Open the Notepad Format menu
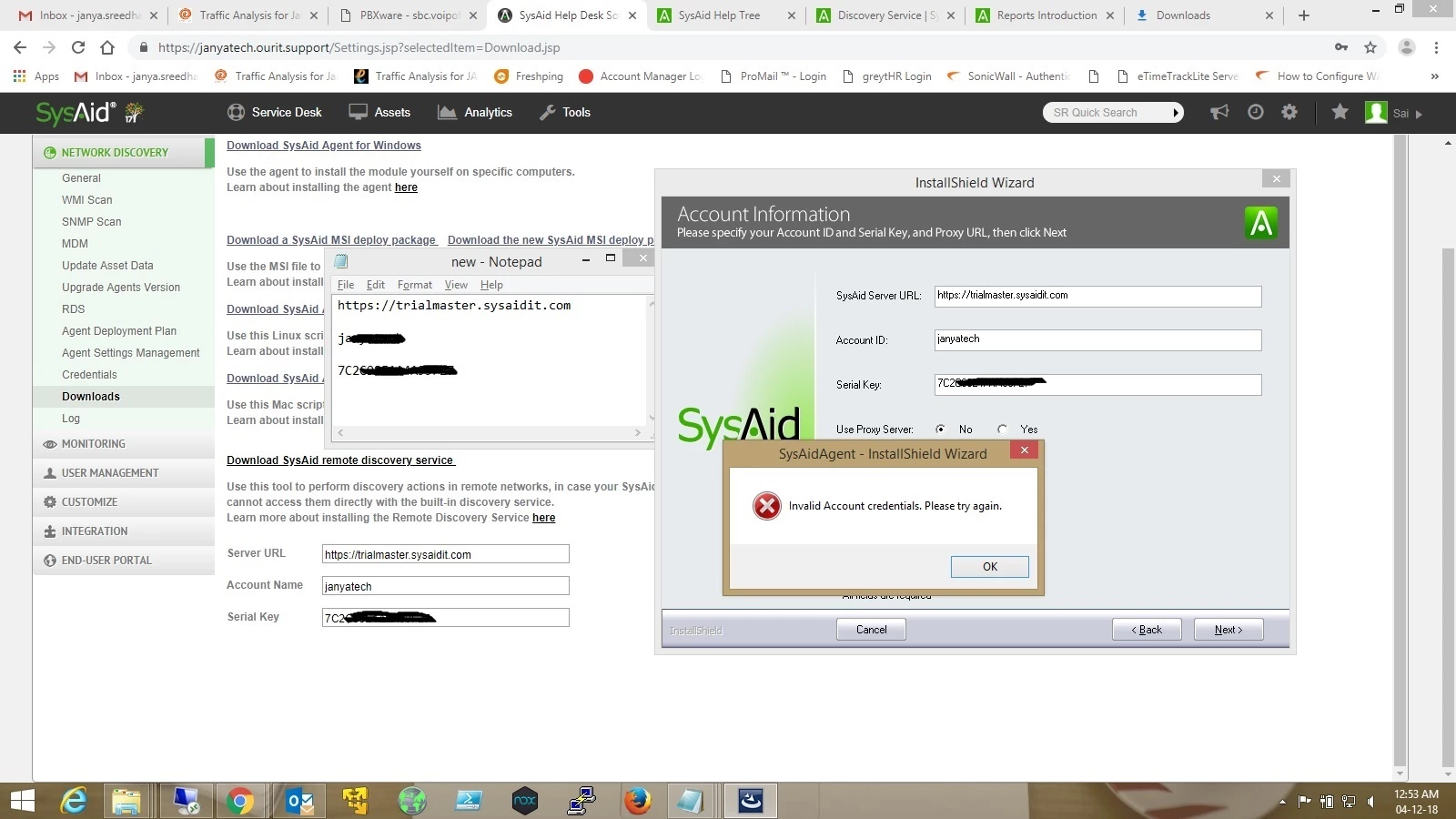The image size is (1456, 819). click(x=415, y=285)
